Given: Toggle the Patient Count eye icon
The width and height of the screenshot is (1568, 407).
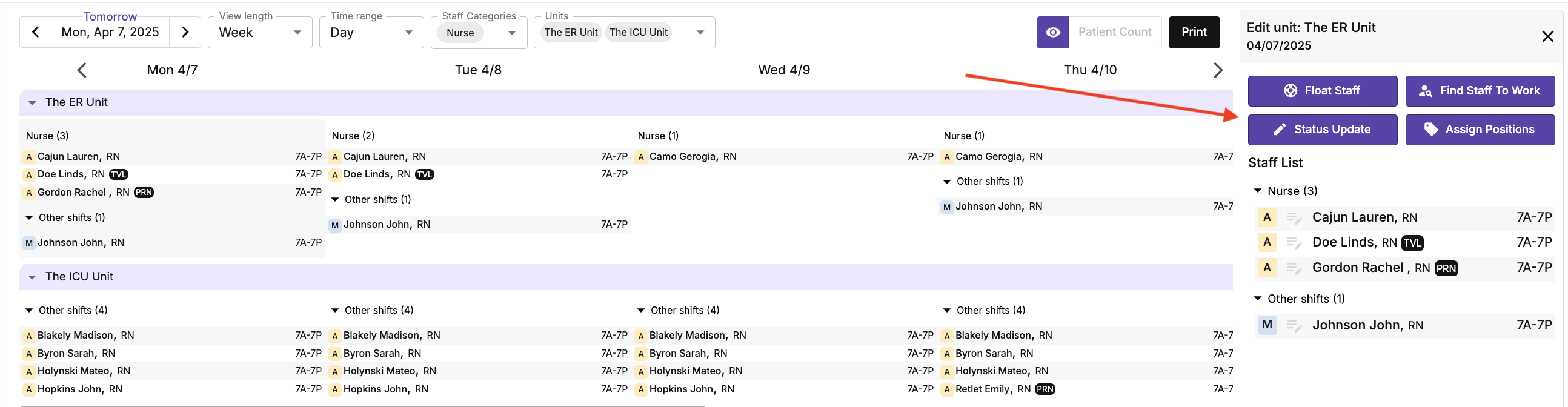Looking at the screenshot, I should tap(1052, 32).
